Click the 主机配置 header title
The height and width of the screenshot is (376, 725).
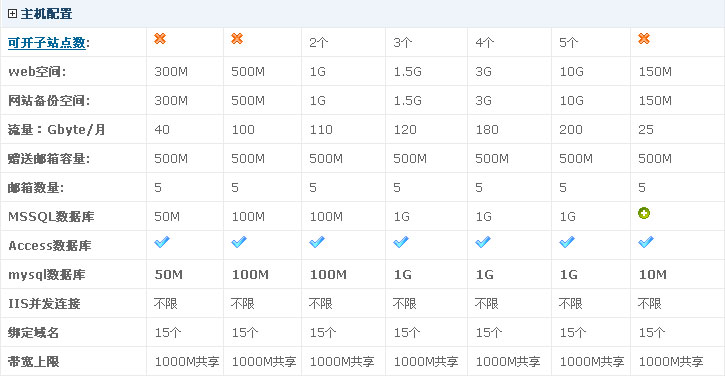click(x=46, y=14)
